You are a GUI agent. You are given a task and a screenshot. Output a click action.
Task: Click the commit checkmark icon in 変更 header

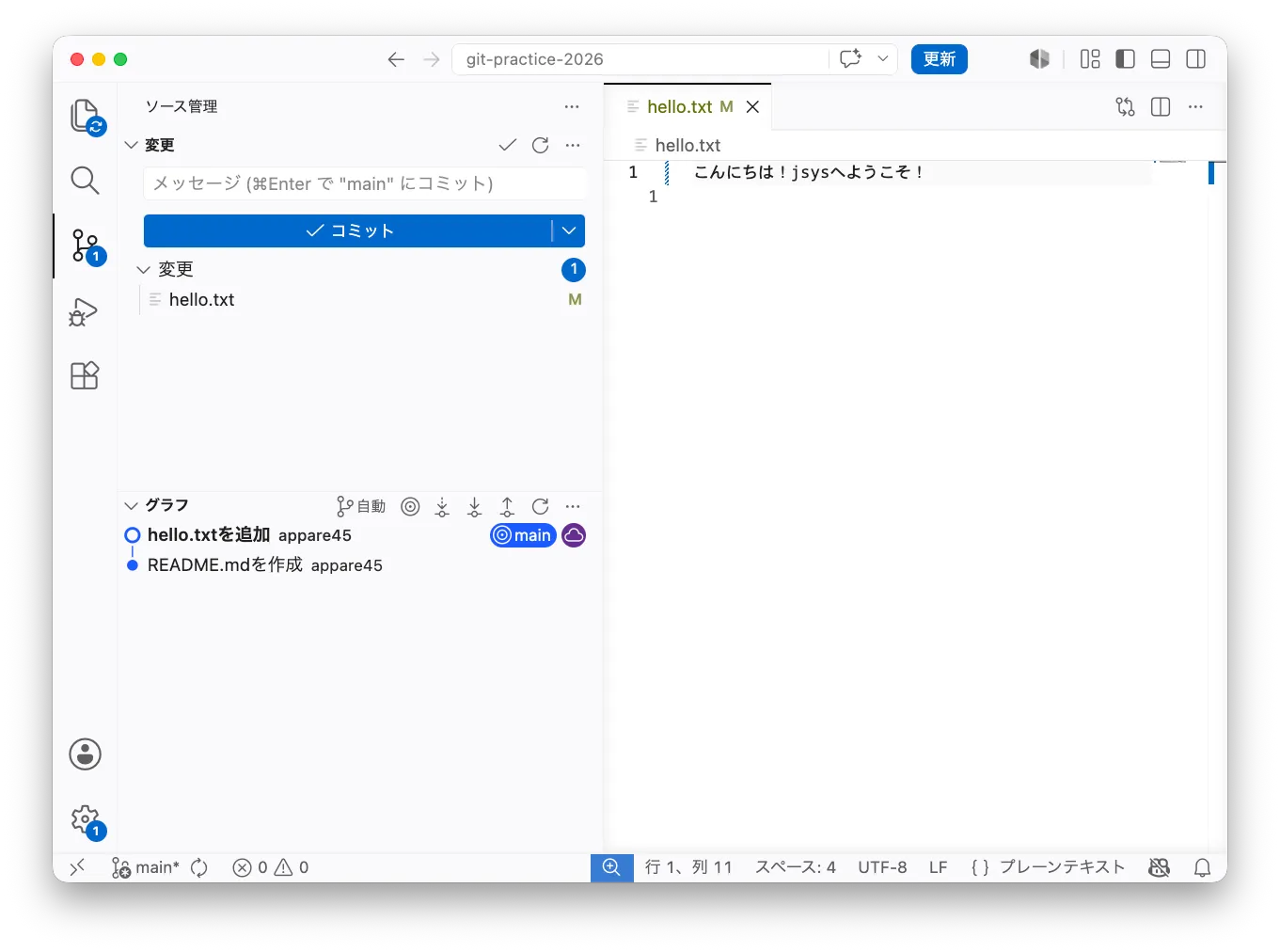pyautogui.click(x=508, y=145)
